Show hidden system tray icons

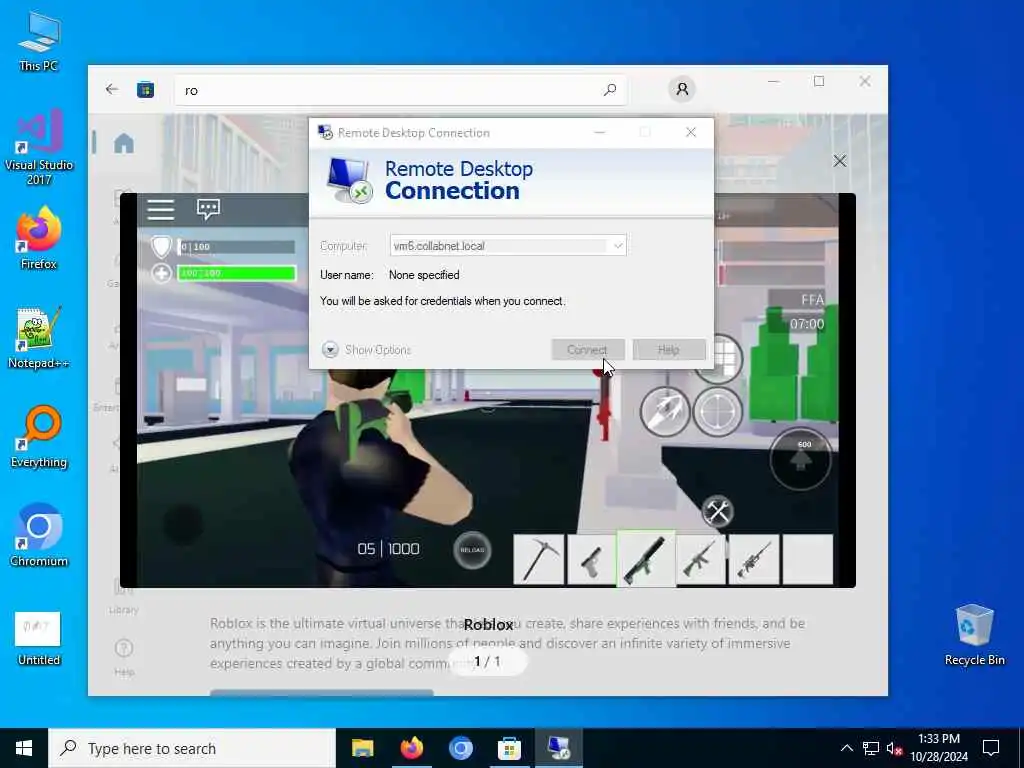click(846, 748)
